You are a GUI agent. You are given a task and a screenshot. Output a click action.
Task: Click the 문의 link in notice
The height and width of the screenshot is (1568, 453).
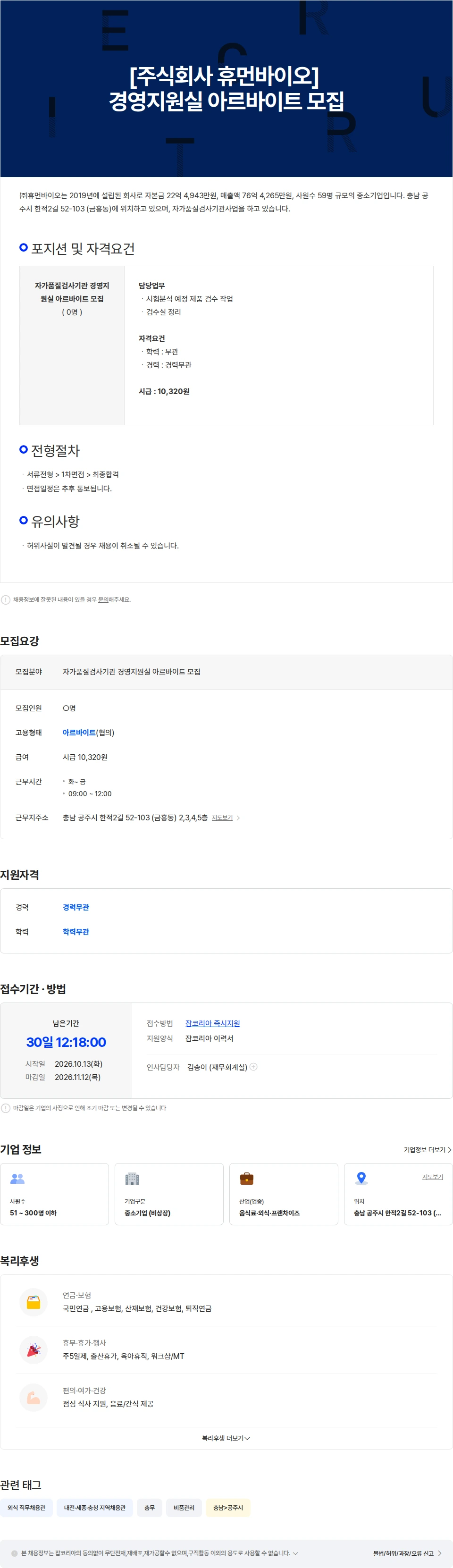pos(103,599)
